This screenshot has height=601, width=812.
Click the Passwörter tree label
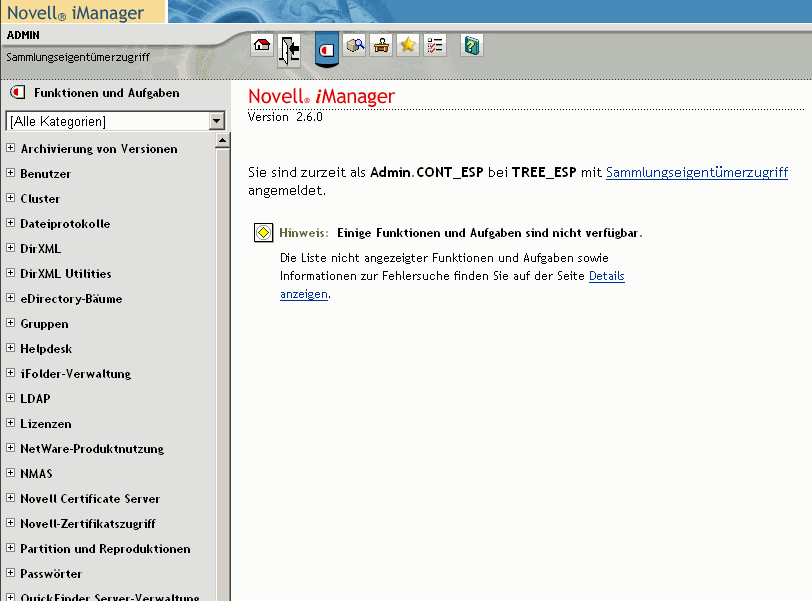tap(51, 574)
